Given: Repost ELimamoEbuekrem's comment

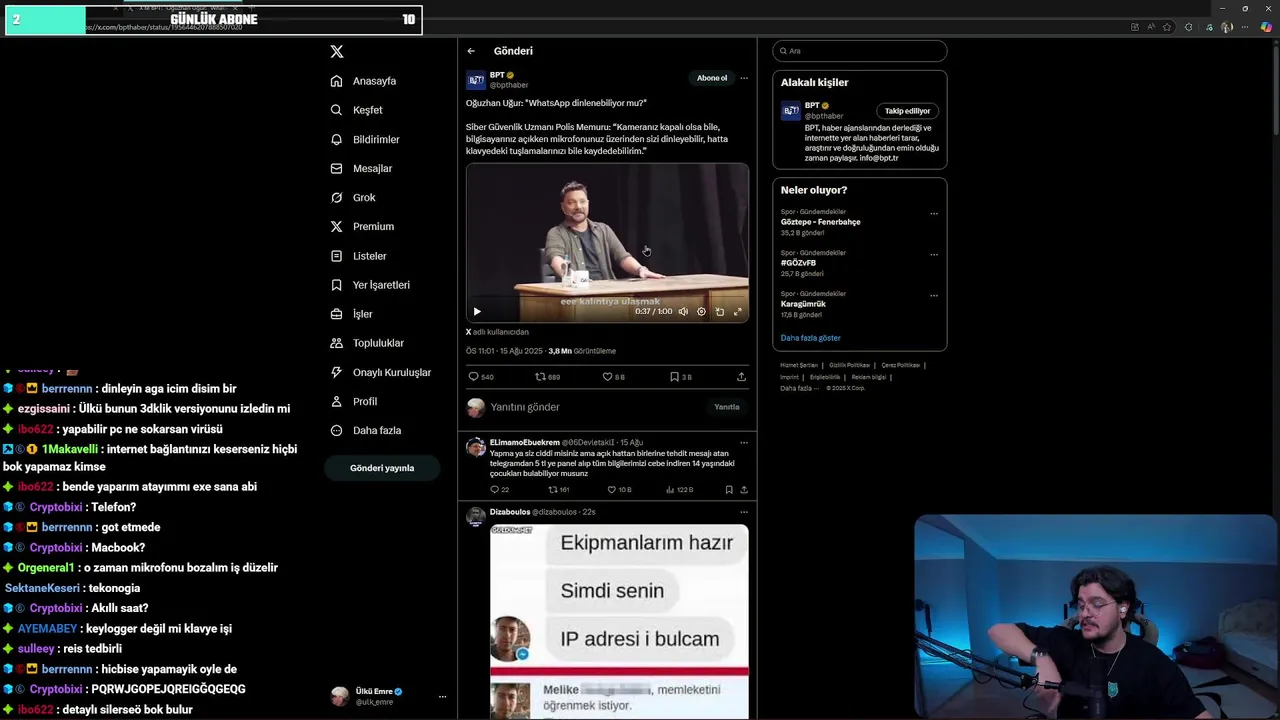Looking at the screenshot, I should [553, 490].
